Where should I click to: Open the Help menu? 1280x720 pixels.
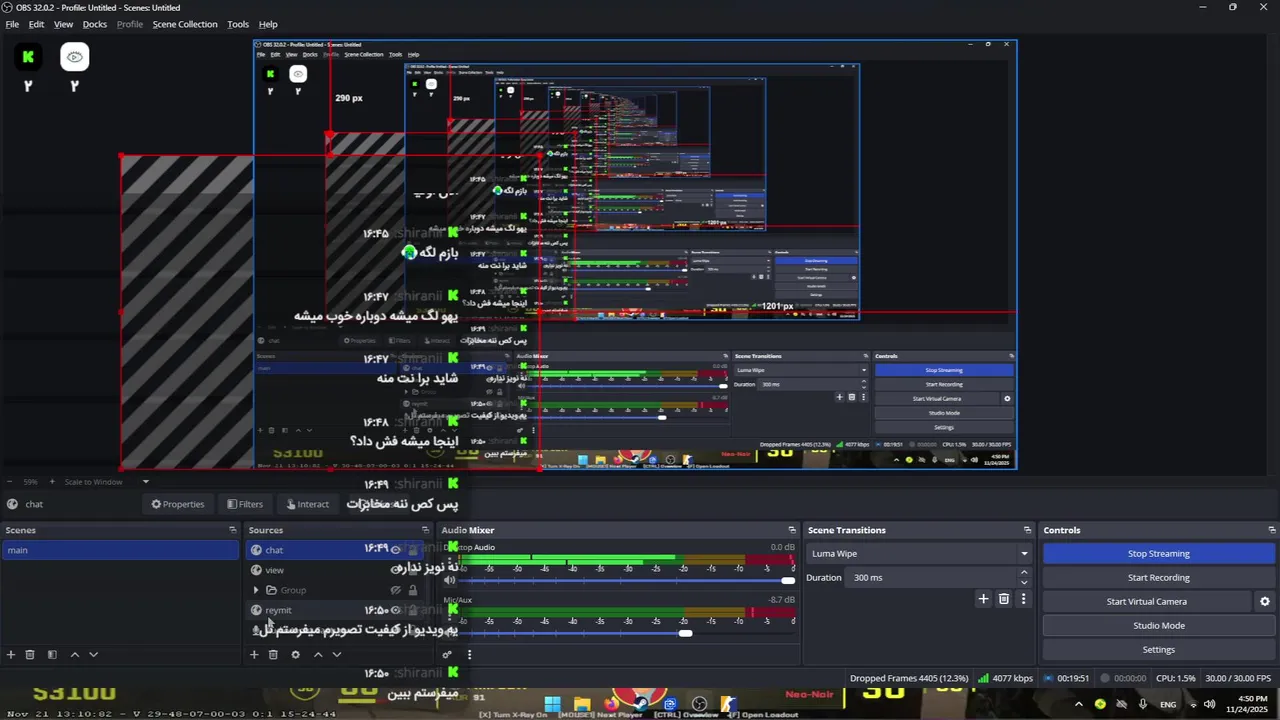(268, 24)
